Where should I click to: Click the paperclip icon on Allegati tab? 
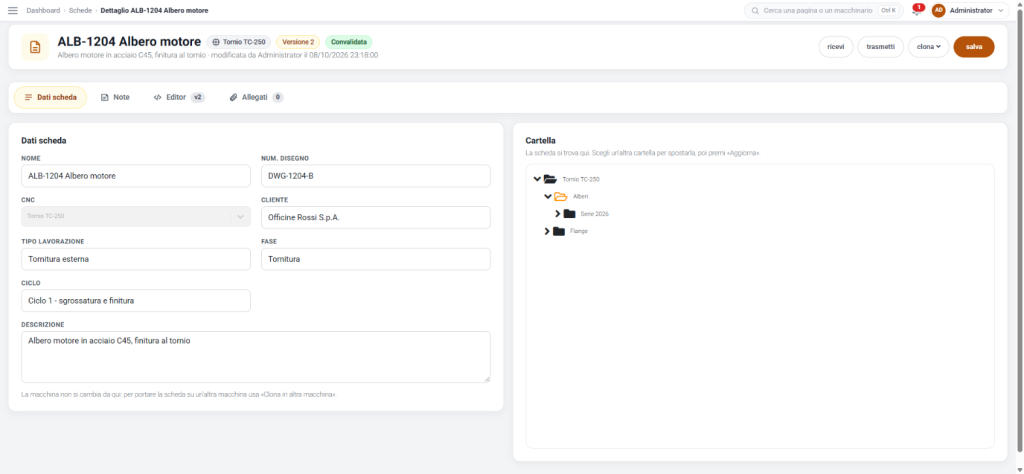[233, 97]
